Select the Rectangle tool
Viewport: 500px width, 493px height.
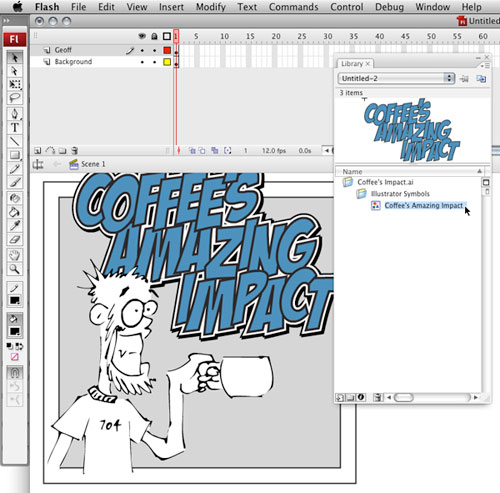15,155
